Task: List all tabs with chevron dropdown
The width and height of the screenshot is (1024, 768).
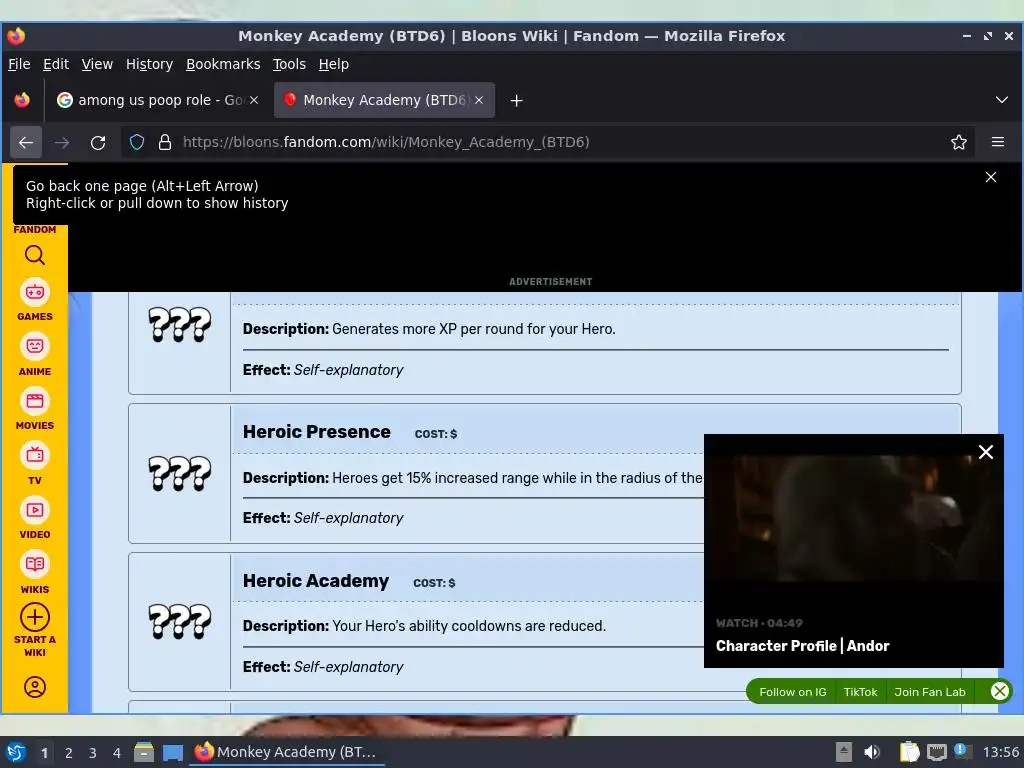Action: click(1002, 100)
